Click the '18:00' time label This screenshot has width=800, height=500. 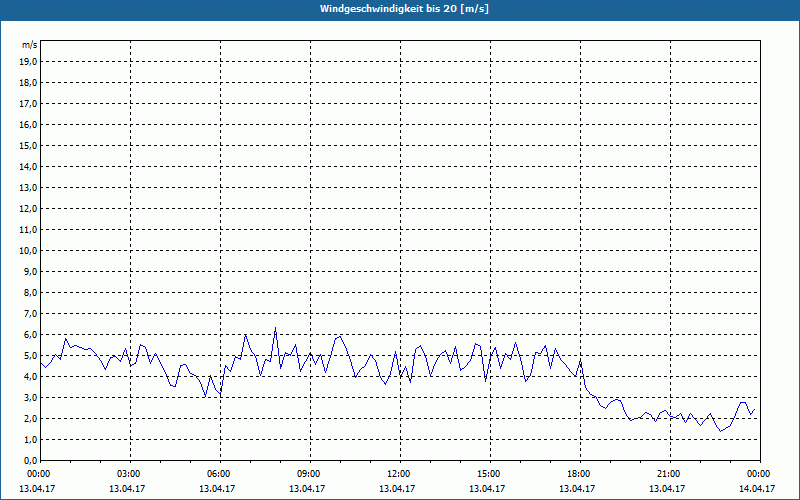[x=580, y=474]
